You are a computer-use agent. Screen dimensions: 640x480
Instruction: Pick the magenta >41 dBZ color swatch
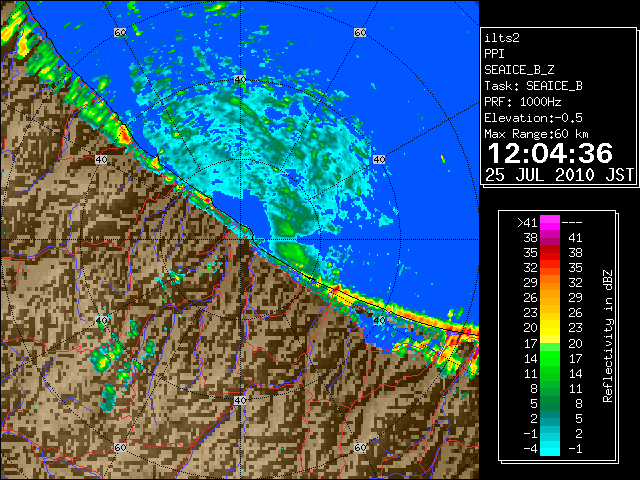[x=549, y=222]
